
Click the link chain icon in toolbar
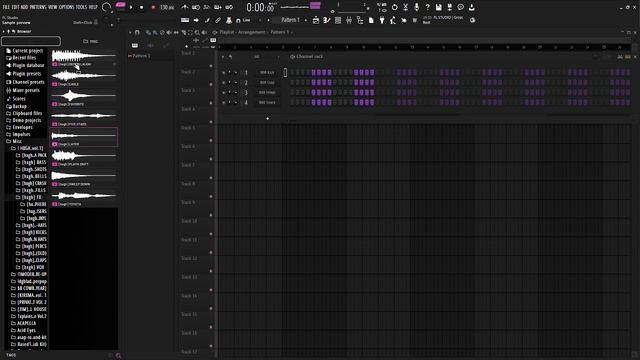pyautogui.click(x=218, y=20)
